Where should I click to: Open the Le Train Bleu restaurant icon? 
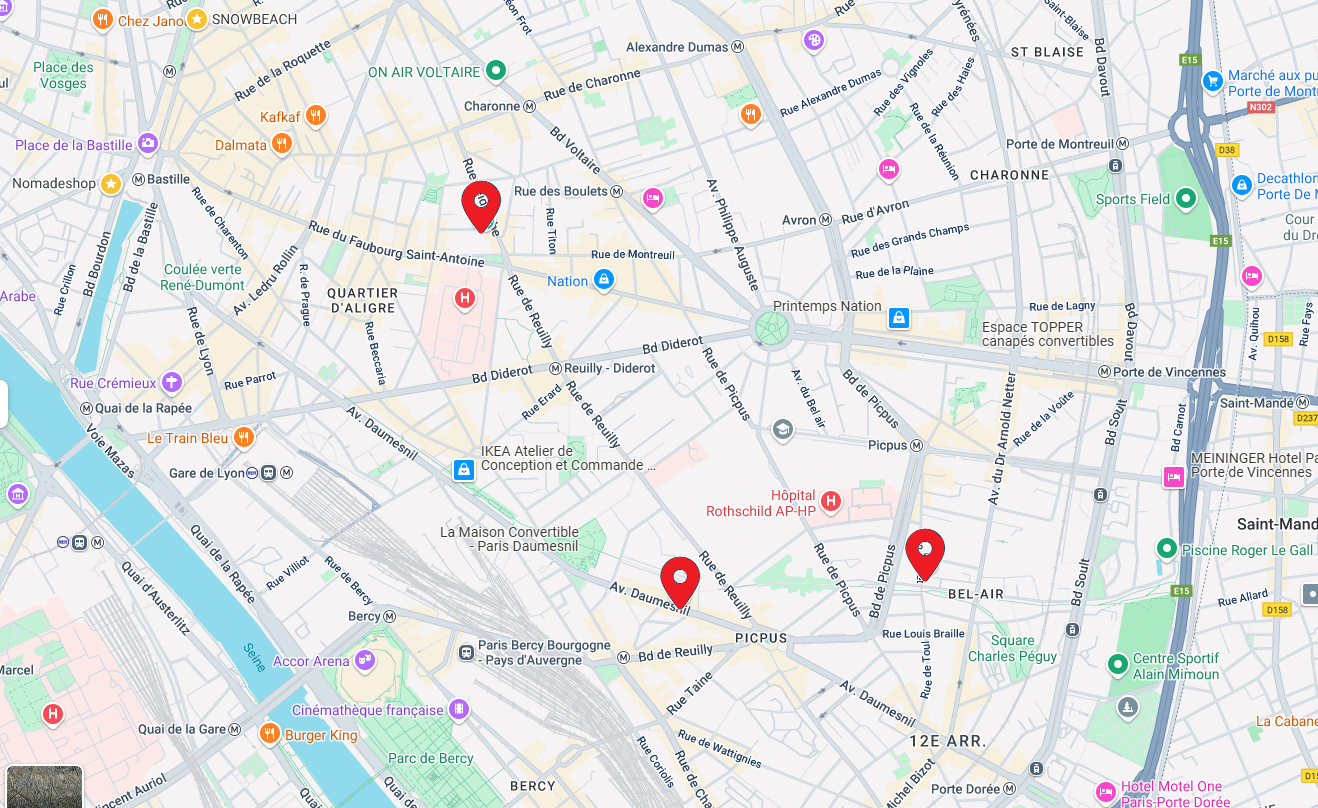[x=242, y=438]
